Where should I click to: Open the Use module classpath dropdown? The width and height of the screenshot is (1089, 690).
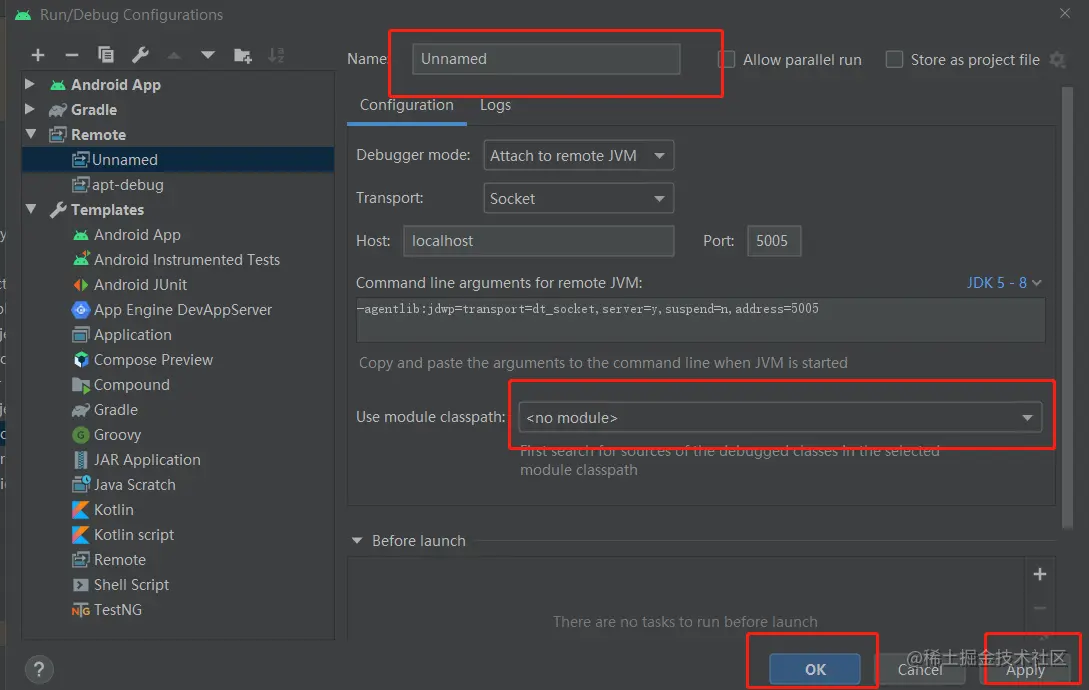(x=780, y=418)
